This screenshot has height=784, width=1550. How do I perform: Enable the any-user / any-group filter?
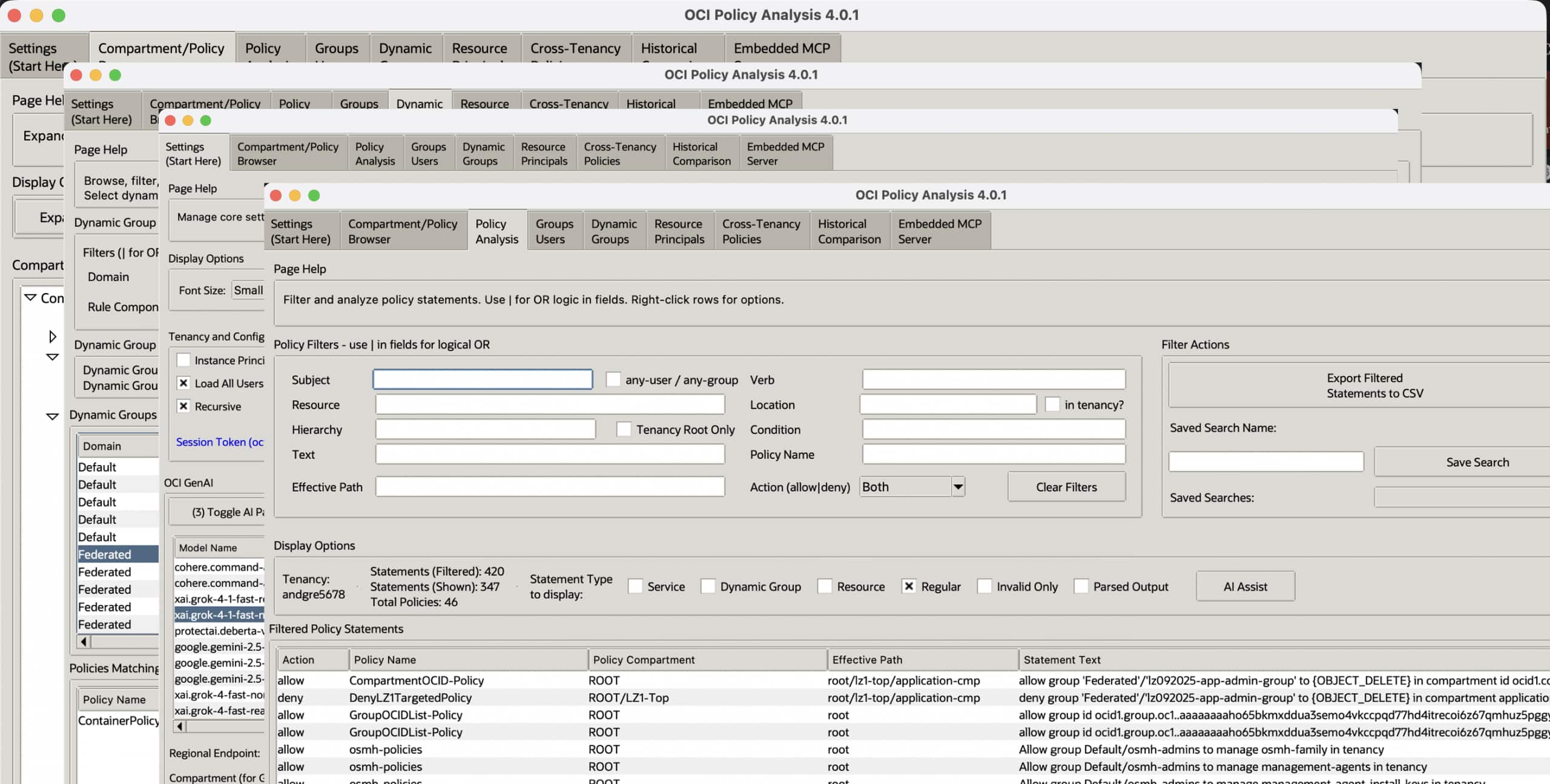(613, 379)
